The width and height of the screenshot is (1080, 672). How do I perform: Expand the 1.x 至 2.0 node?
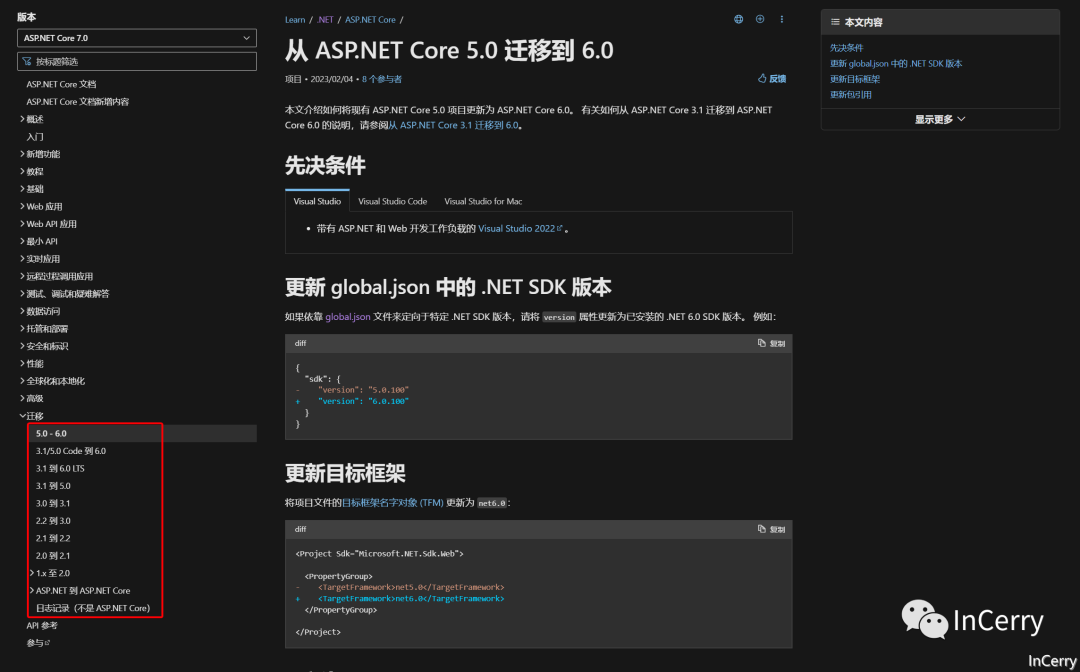pos(32,573)
